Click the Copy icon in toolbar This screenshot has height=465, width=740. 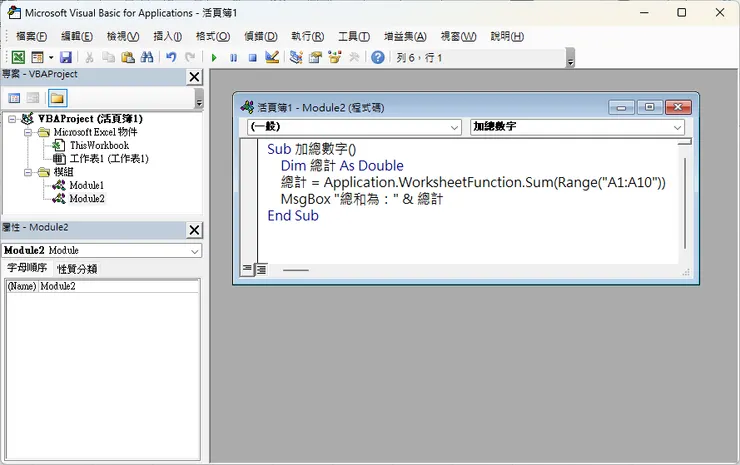tap(109, 58)
